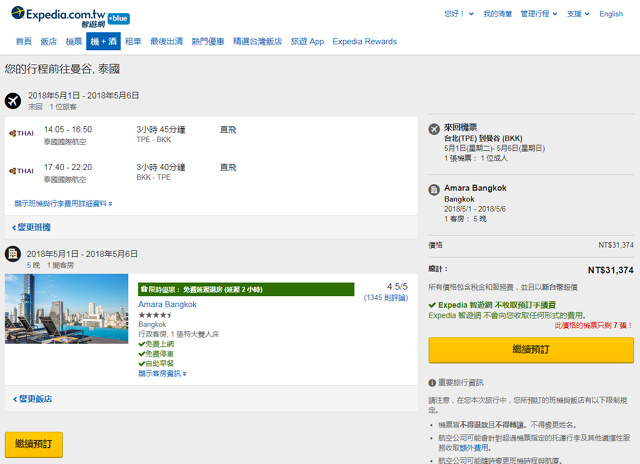Open 精選台灣飯店 tab

coord(258,41)
